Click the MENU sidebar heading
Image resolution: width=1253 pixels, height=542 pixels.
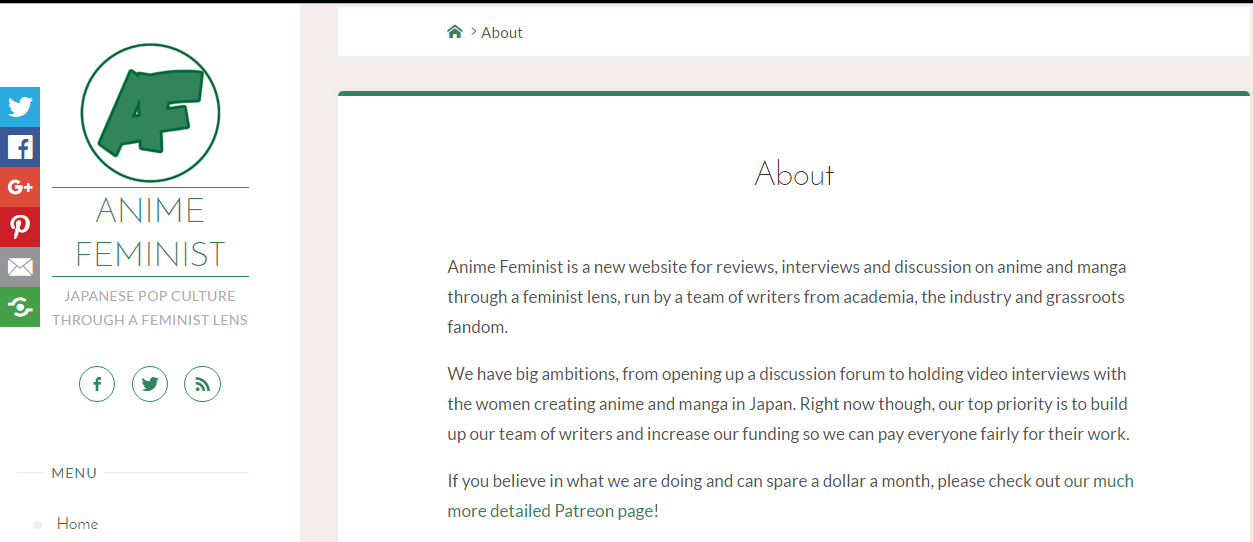pyautogui.click(x=74, y=473)
